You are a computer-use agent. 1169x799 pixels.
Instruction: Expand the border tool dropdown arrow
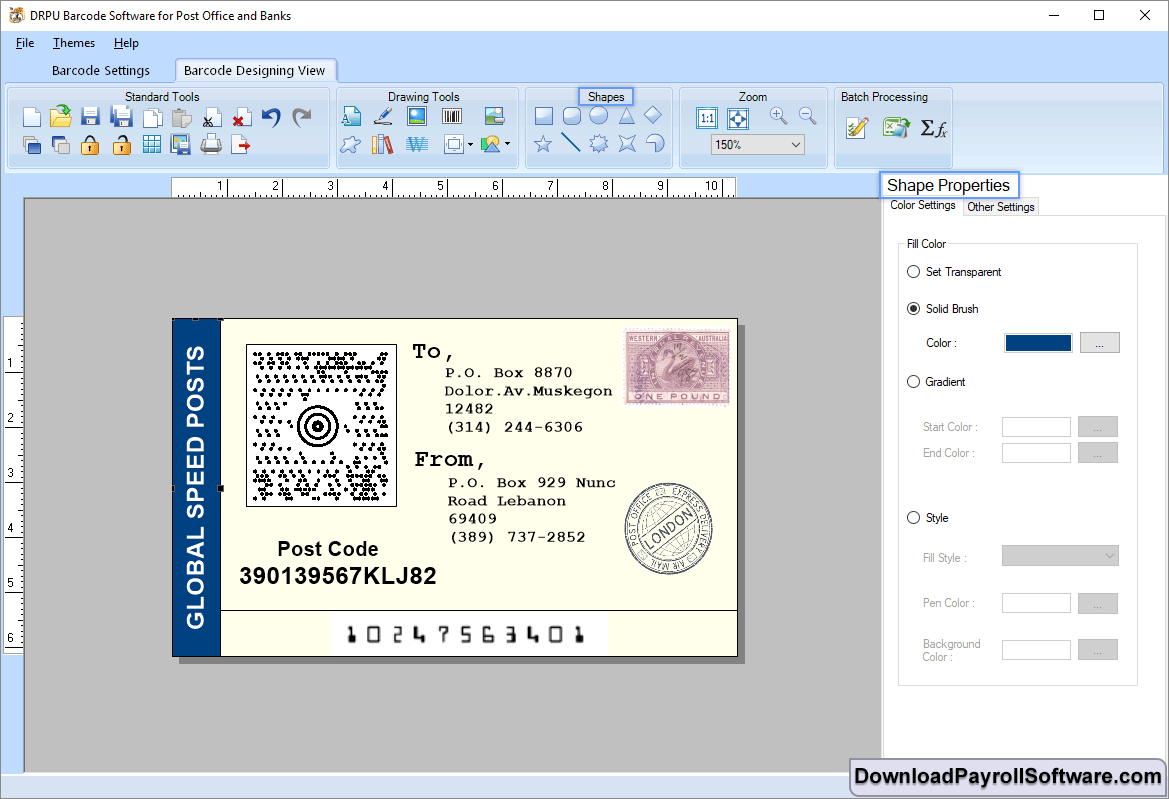470,145
